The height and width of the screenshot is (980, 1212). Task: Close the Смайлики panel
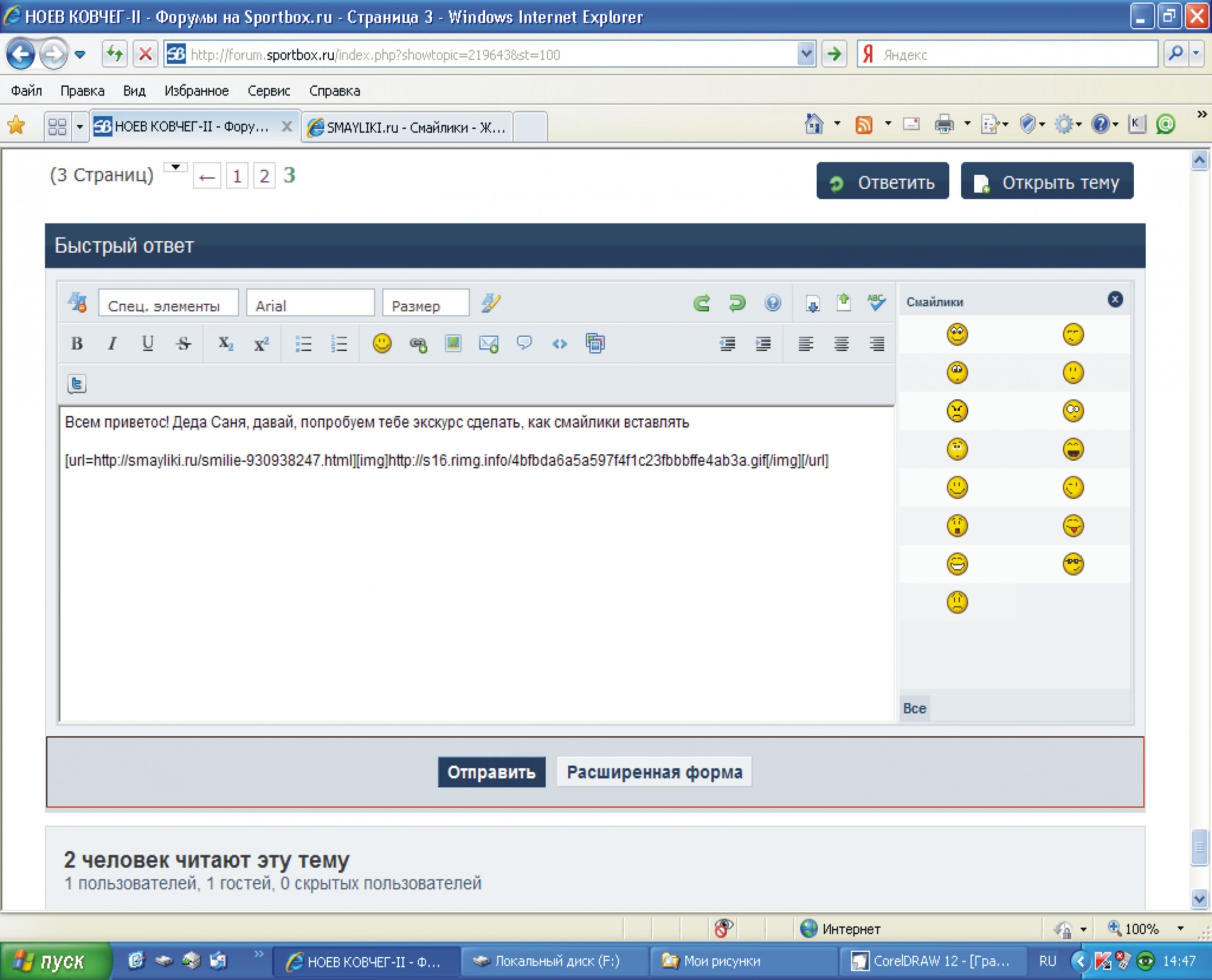tap(1115, 300)
